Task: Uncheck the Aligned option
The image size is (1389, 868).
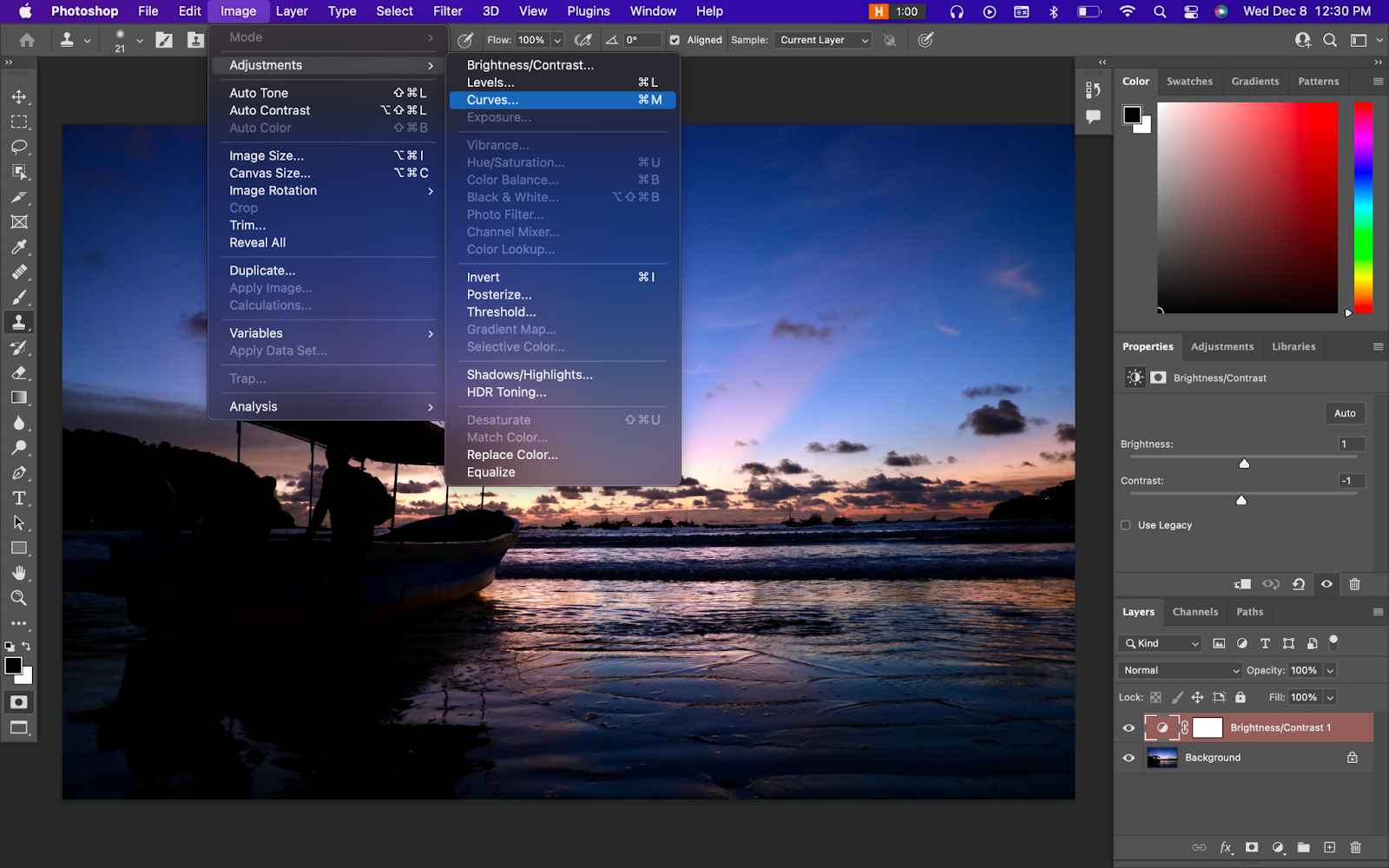Action: (675, 40)
